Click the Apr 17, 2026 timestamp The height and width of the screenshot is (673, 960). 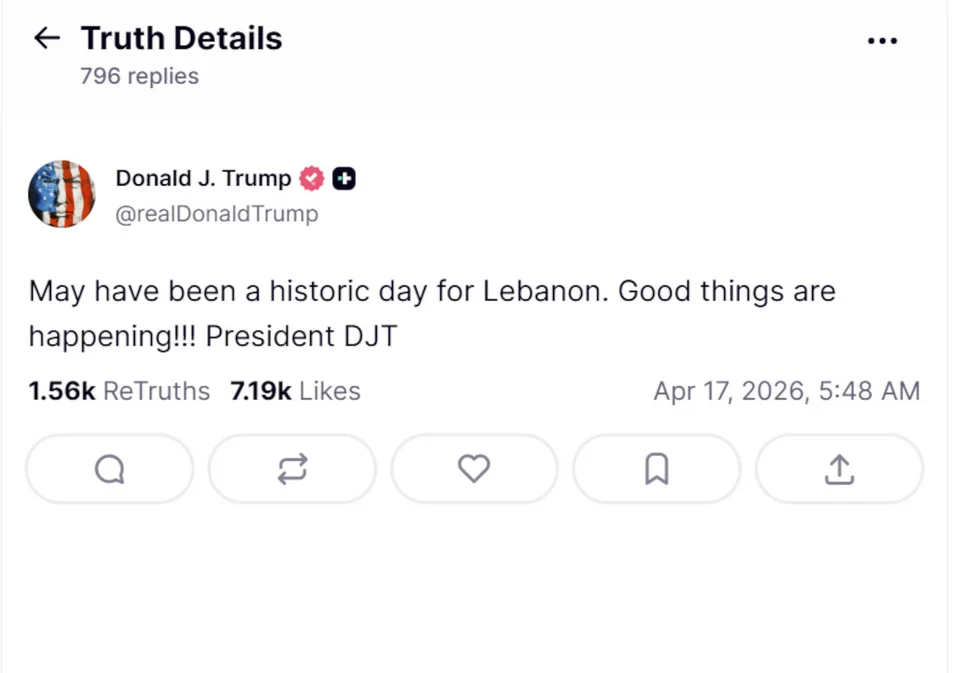[x=786, y=391]
